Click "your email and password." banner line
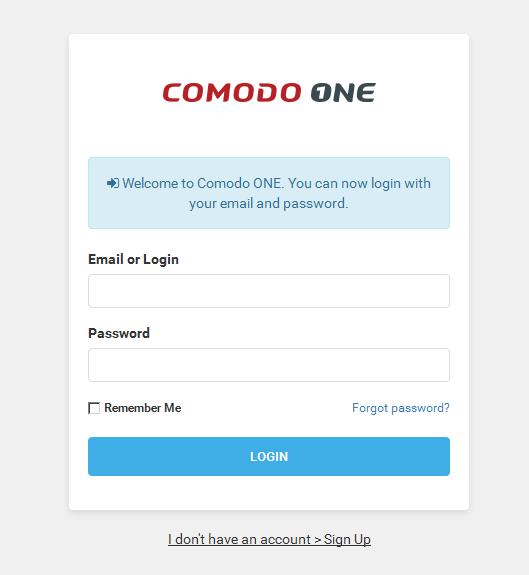The height and width of the screenshot is (575, 529). (269, 203)
